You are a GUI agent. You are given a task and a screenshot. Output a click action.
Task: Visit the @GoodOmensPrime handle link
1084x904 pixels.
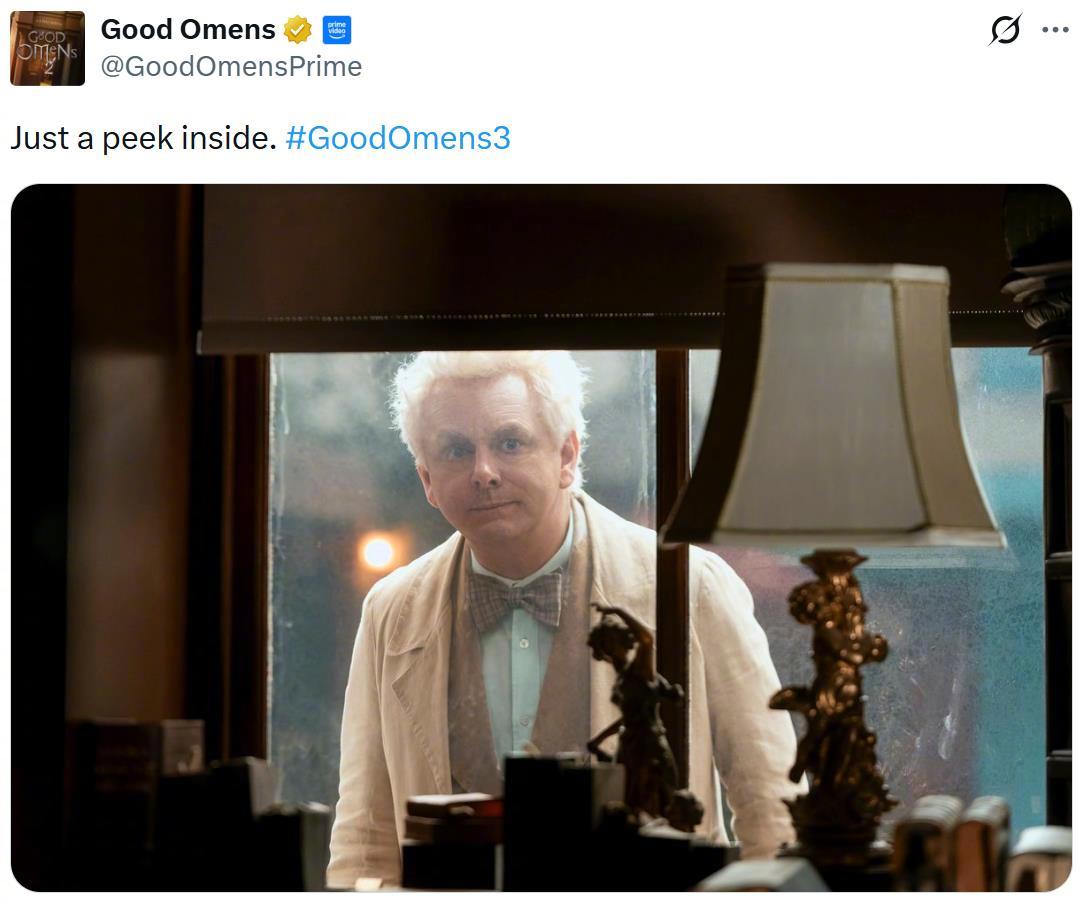pyautogui.click(x=232, y=67)
